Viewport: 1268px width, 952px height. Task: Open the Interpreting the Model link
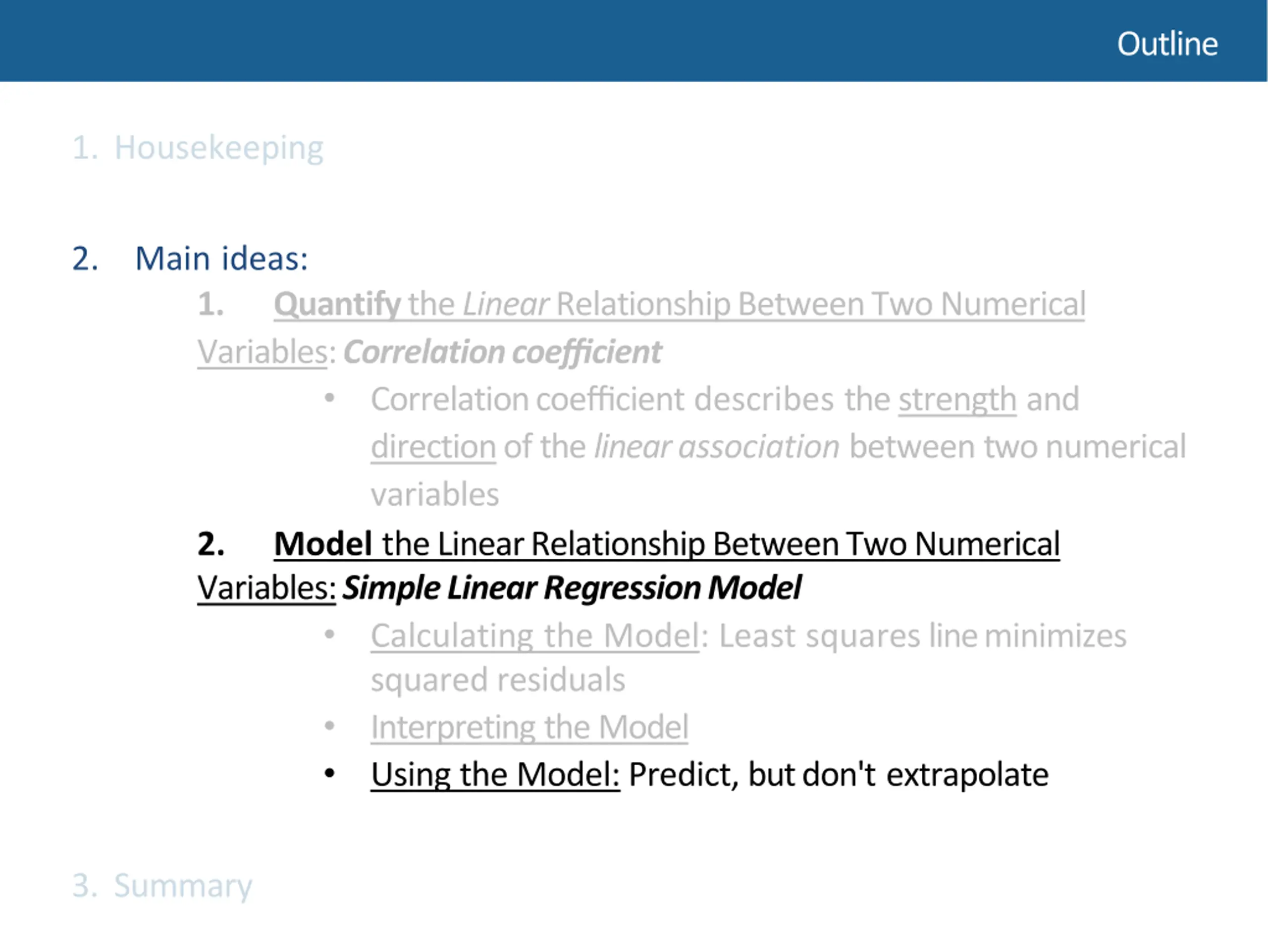click(x=529, y=728)
